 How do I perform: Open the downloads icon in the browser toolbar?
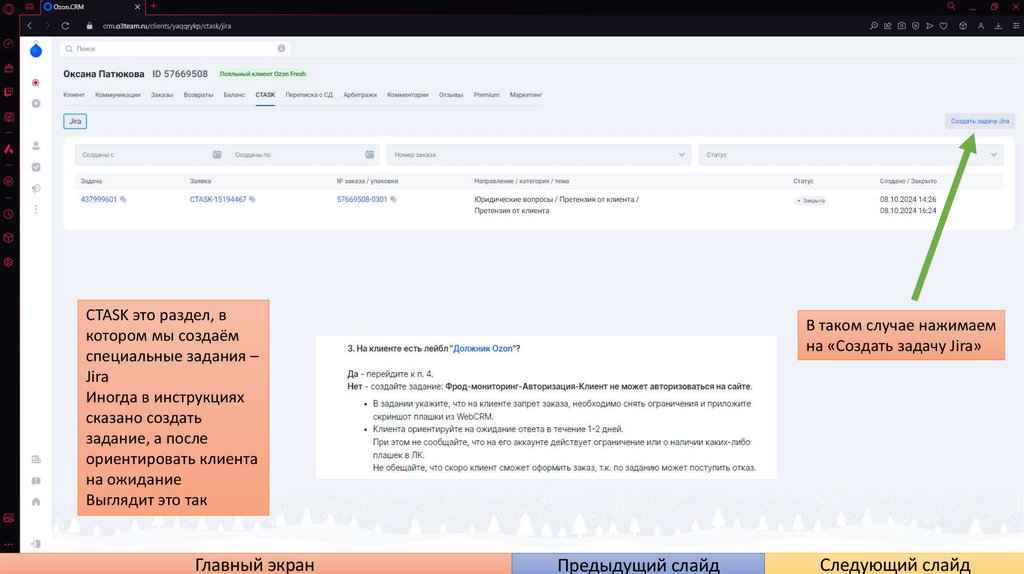point(998,26)
